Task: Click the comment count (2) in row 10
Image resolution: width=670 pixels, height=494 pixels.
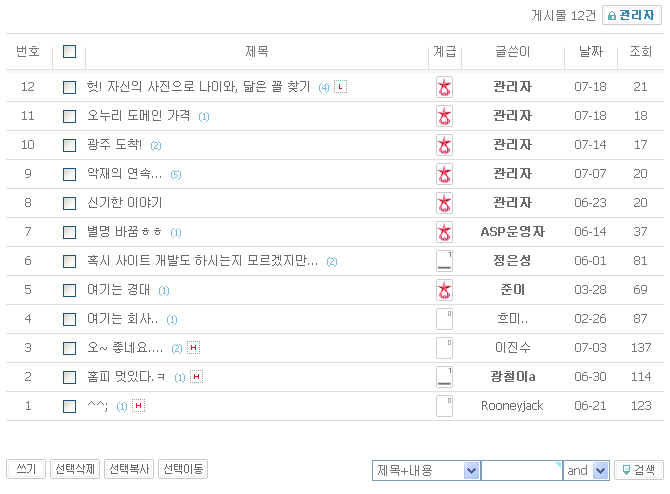Action: click(x=156, y=146)
